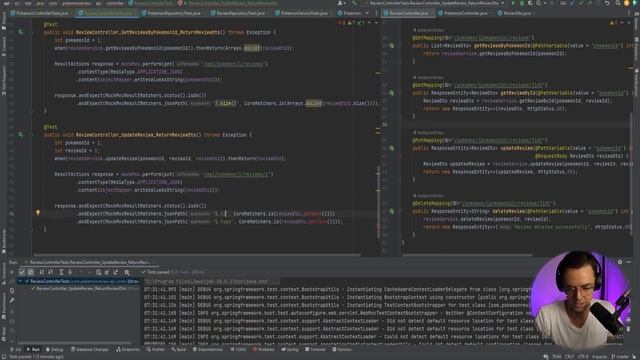
Task: Open the Services tool window
Action: point(342,349)
